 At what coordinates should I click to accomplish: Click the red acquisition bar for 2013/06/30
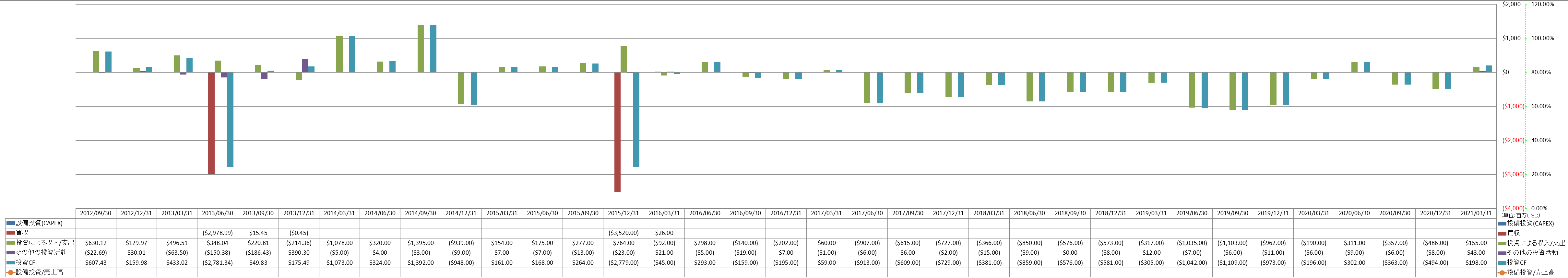pos(211,123)
